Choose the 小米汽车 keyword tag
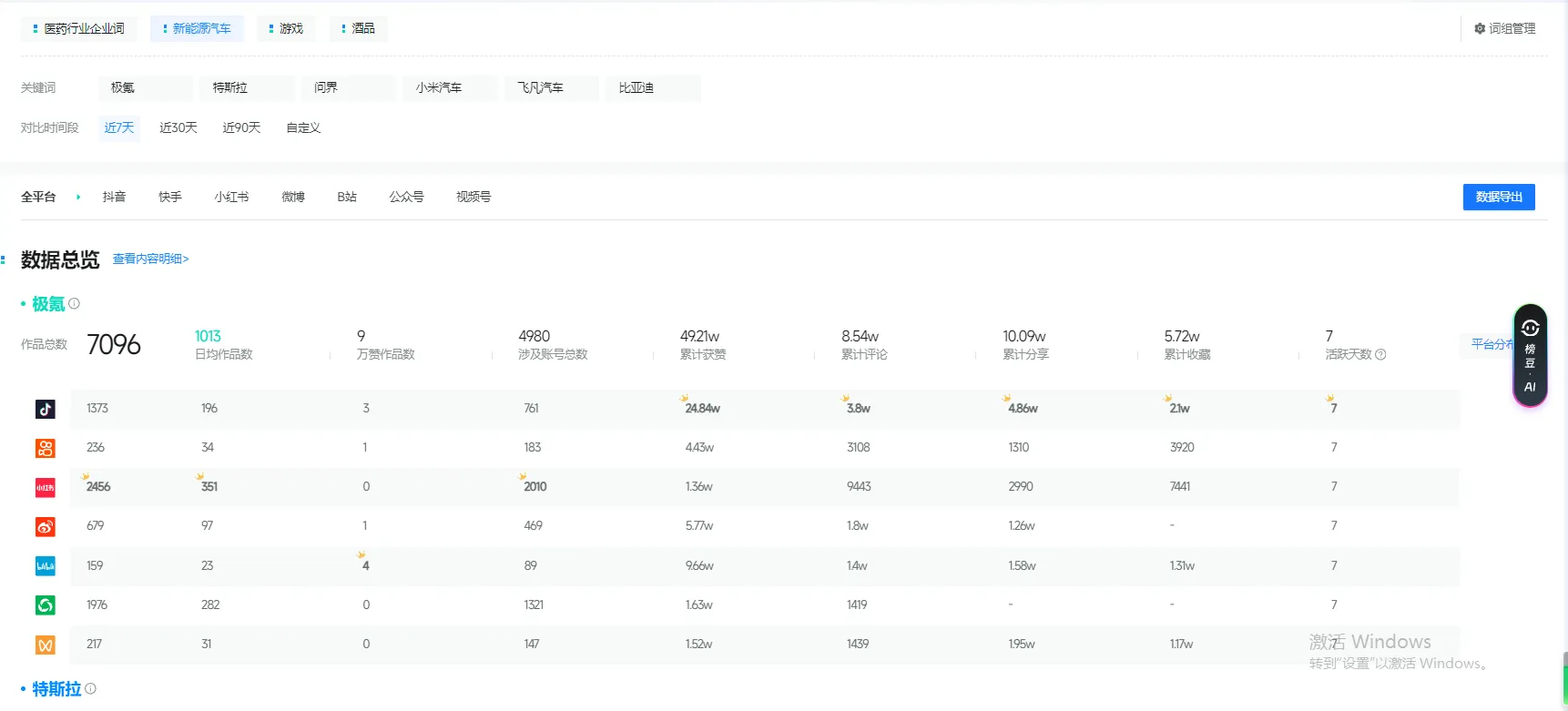Image resolution: width=1568 pixels, height=711 pixels. (451, 88)
